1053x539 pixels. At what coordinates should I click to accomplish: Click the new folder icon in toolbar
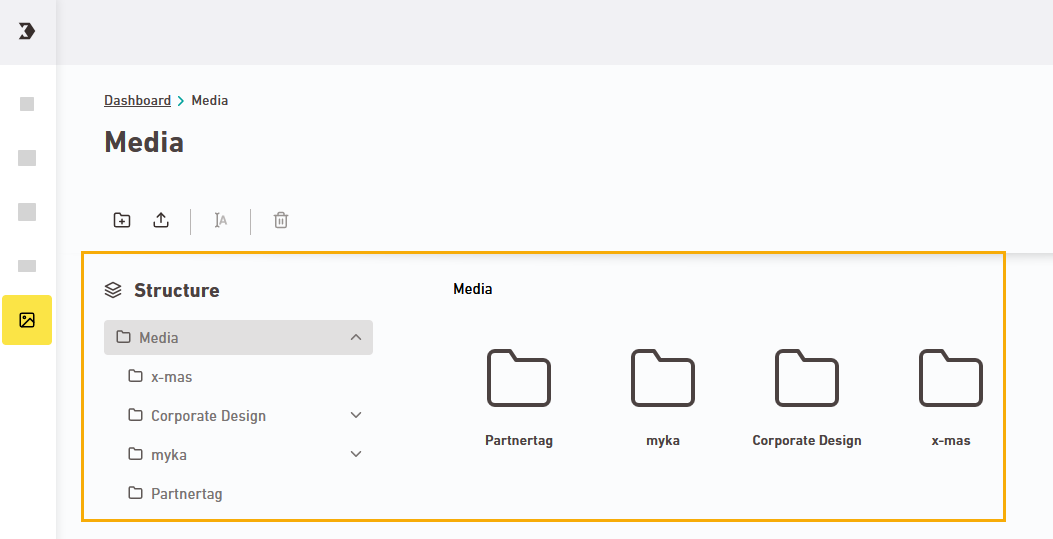[x=122, y=220]
